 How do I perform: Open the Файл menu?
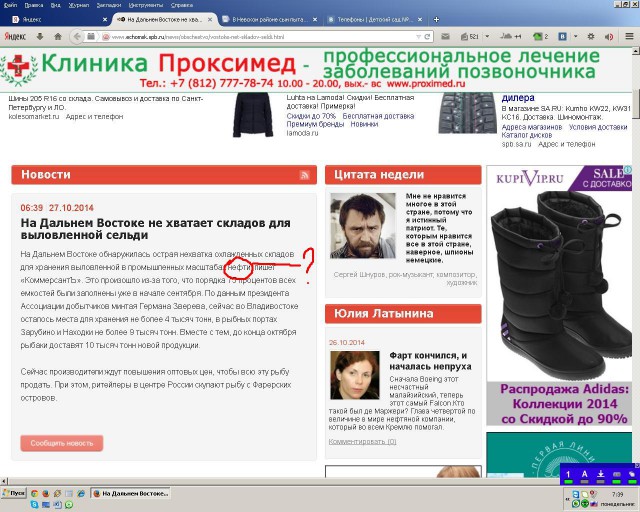click(11, 5)
